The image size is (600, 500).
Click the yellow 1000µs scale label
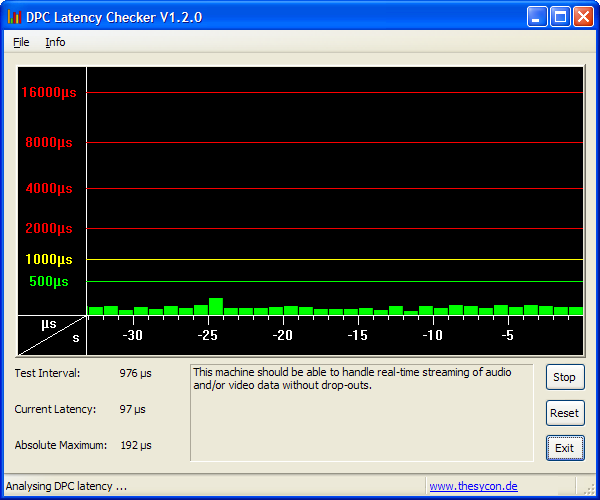click(49, 259)
